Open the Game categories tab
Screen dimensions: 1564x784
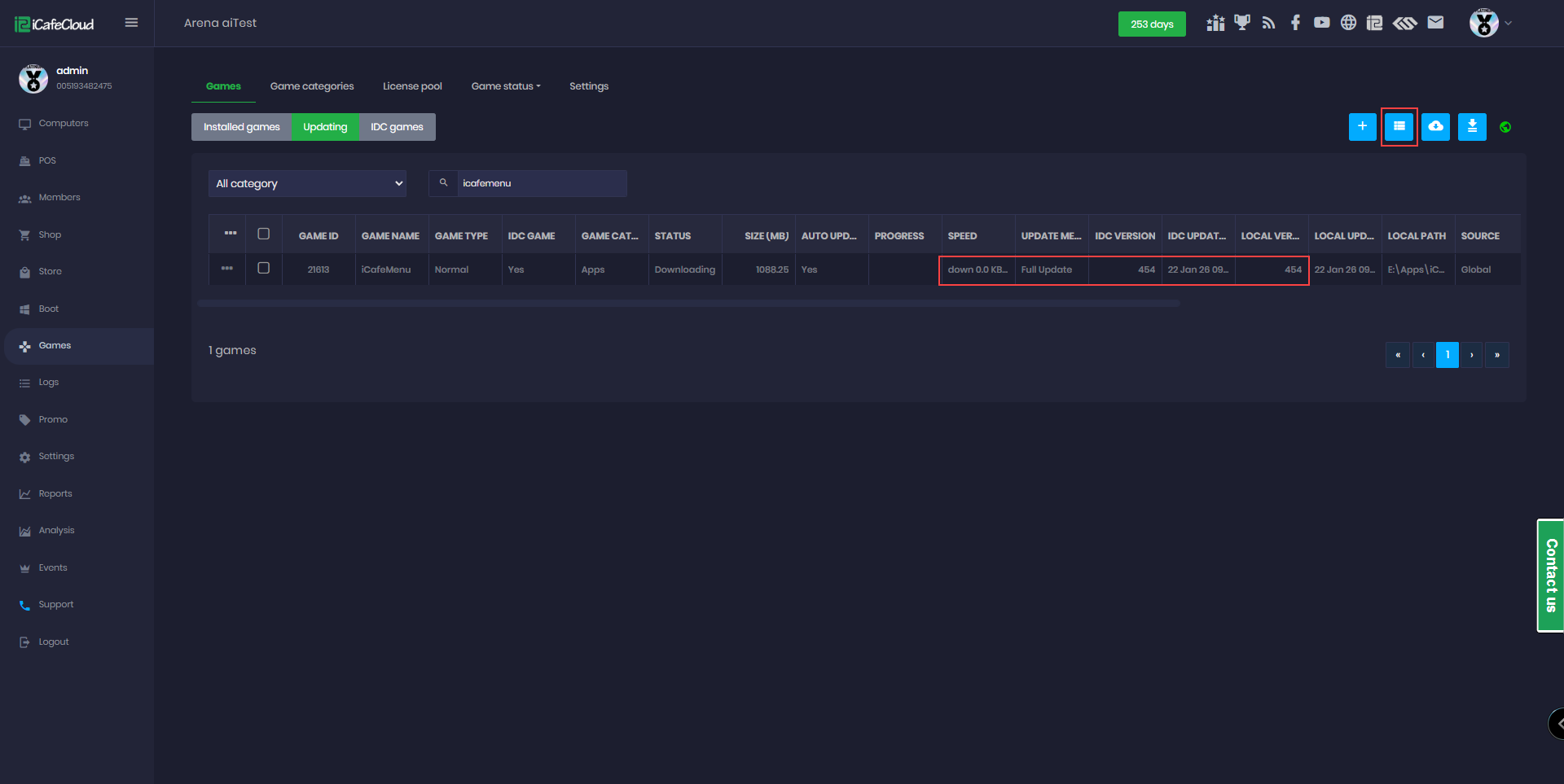[312, 86]
